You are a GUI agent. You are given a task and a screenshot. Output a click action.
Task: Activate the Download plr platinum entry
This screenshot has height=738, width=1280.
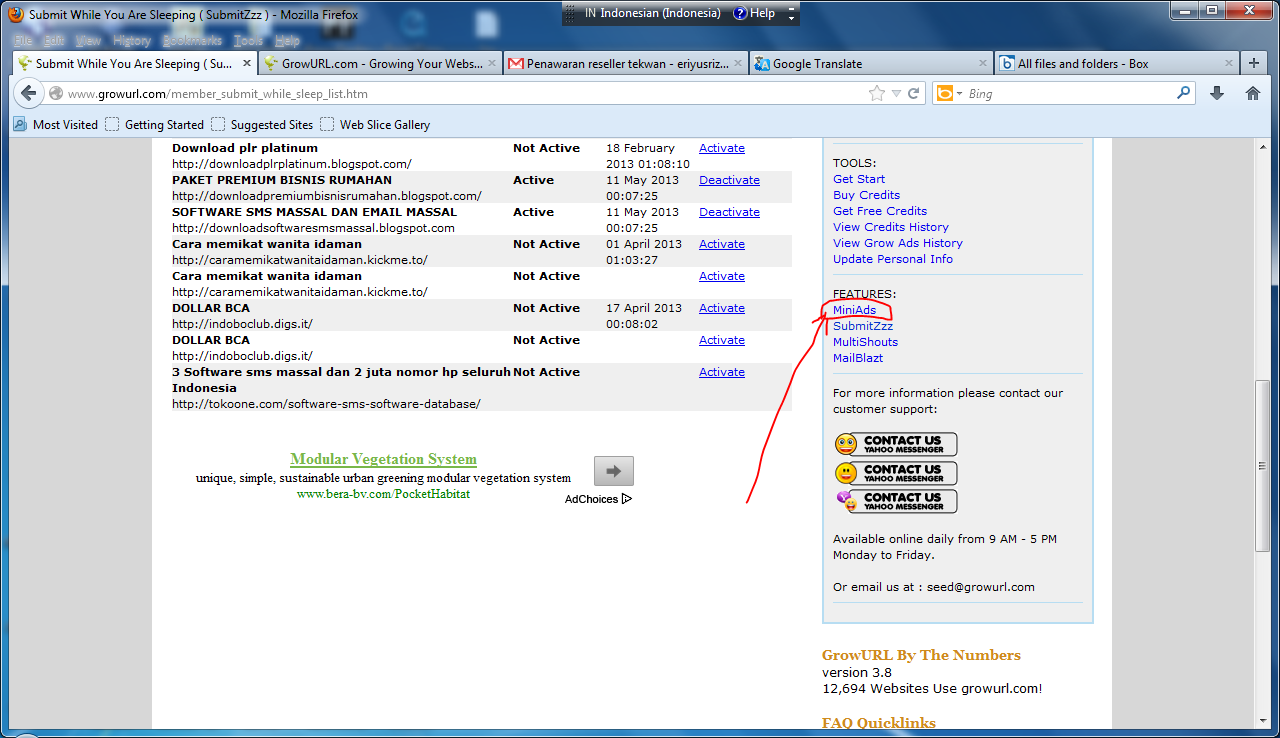[721, 148]
